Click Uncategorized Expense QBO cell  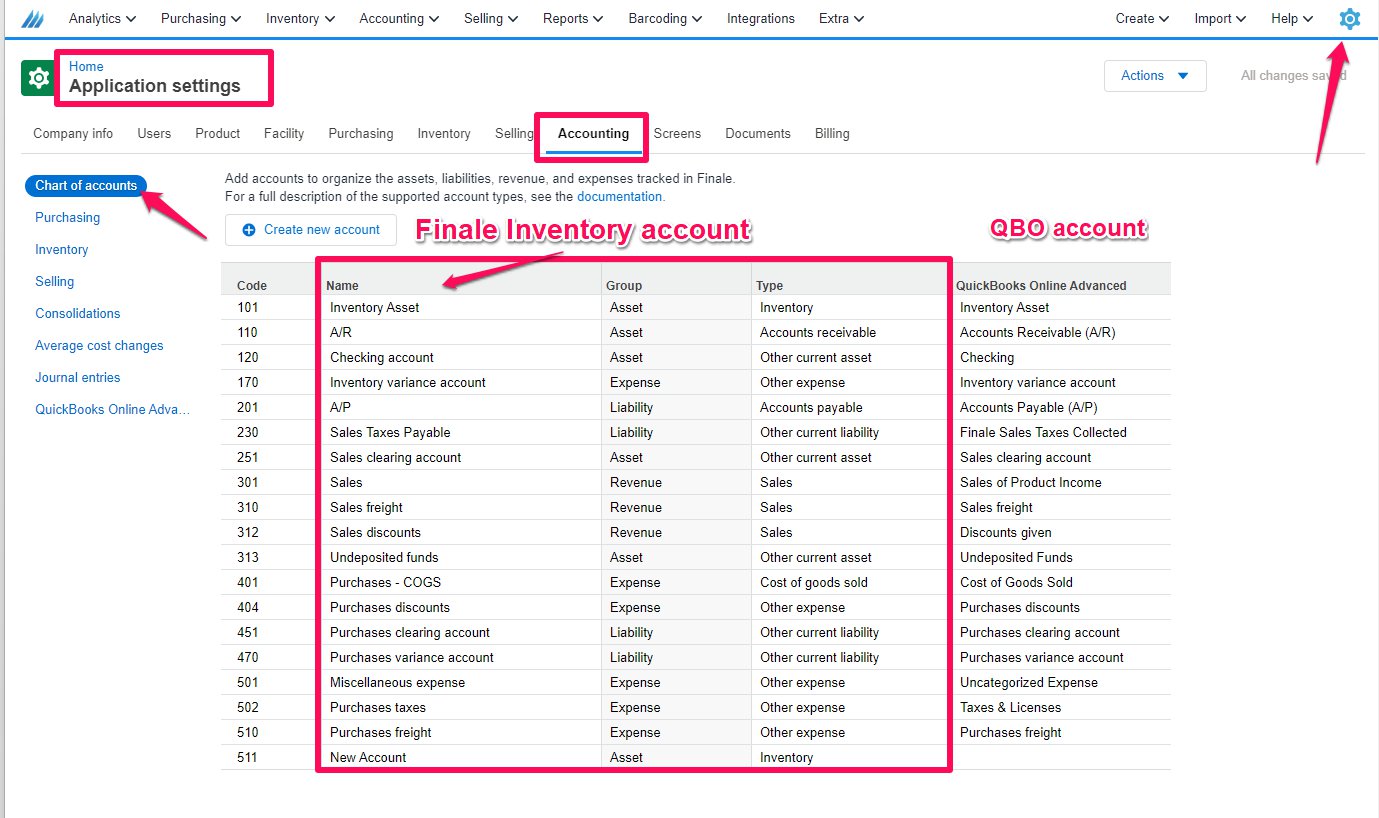1061,682
